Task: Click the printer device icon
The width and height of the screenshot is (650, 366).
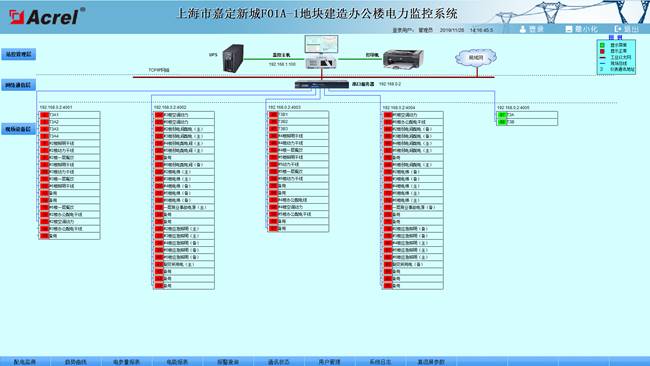Action: pyautogui.click(x=403, y=58)
